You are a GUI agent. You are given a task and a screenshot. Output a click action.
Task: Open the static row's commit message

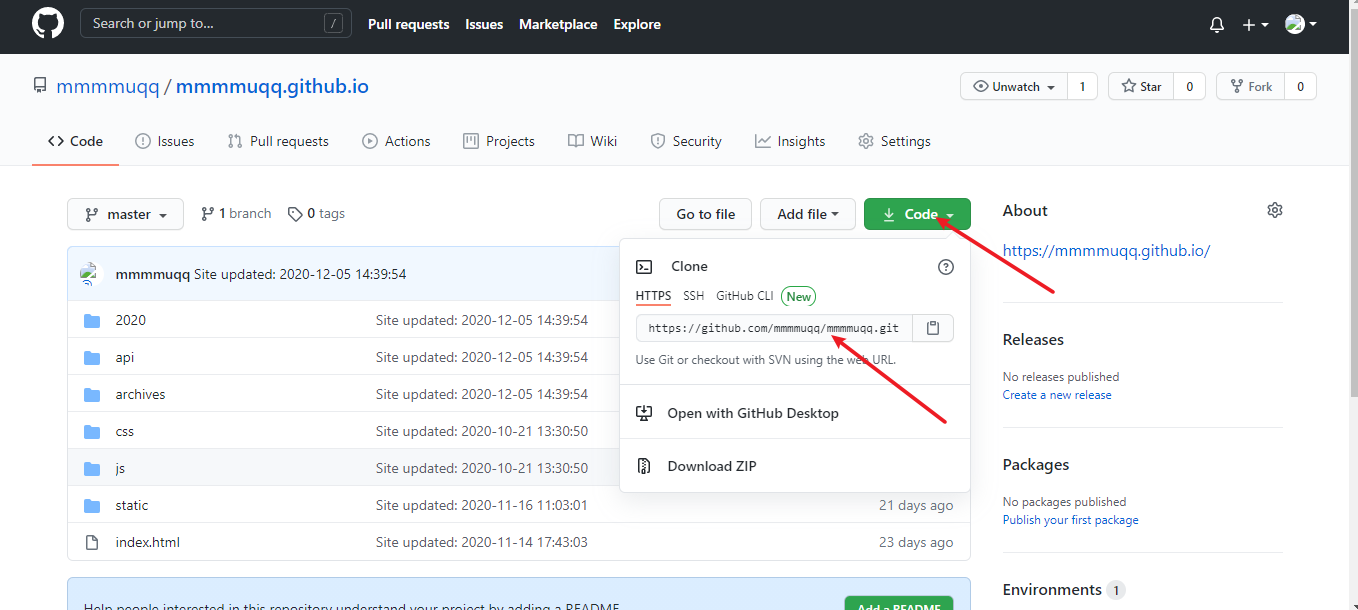click(x=482, y=505)
